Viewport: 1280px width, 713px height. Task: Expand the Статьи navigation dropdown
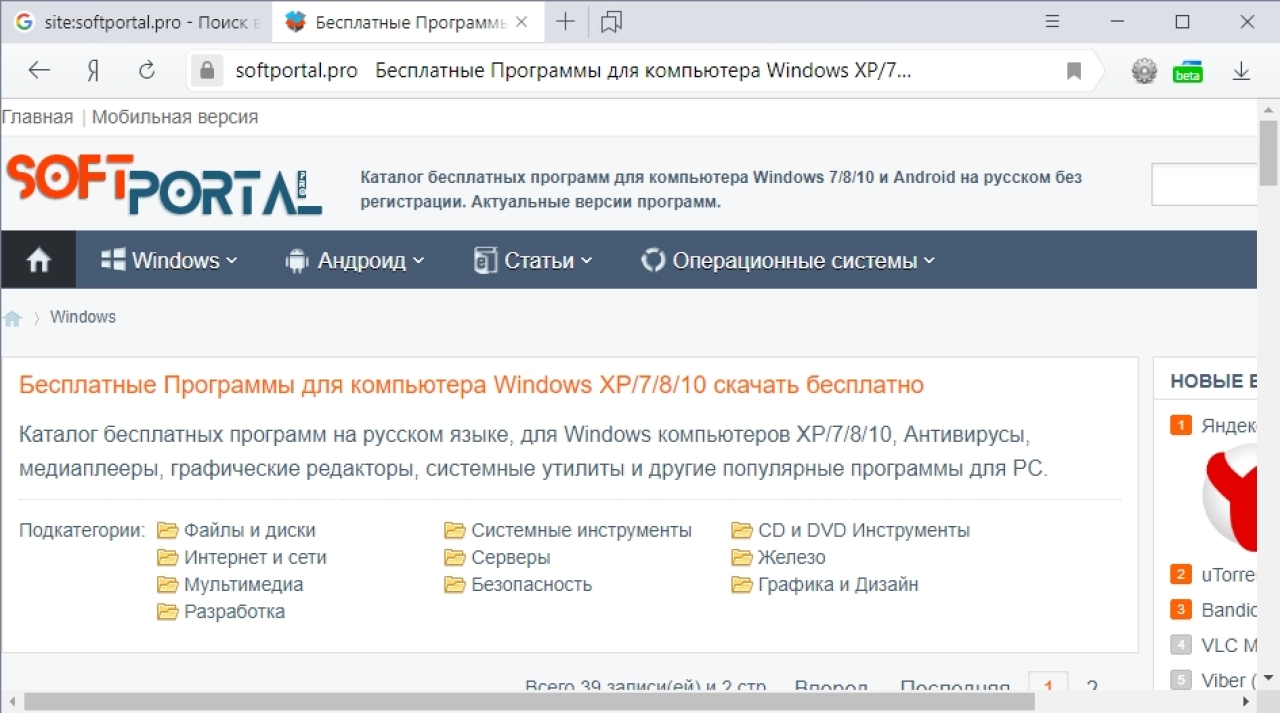(x=533, y=260)
